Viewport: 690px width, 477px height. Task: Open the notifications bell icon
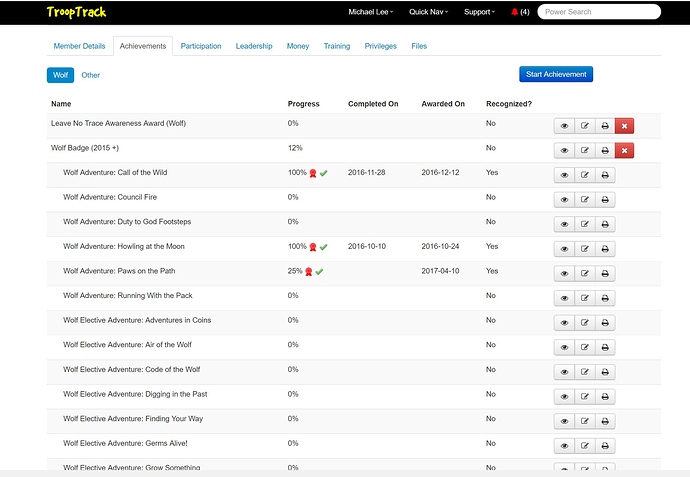(x=514, y=12)
